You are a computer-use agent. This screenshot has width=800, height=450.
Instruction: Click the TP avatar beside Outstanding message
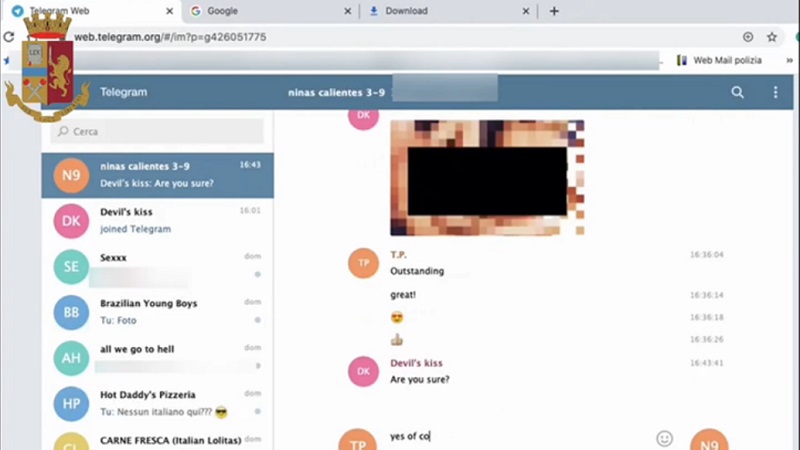click(x=363, y=263)
